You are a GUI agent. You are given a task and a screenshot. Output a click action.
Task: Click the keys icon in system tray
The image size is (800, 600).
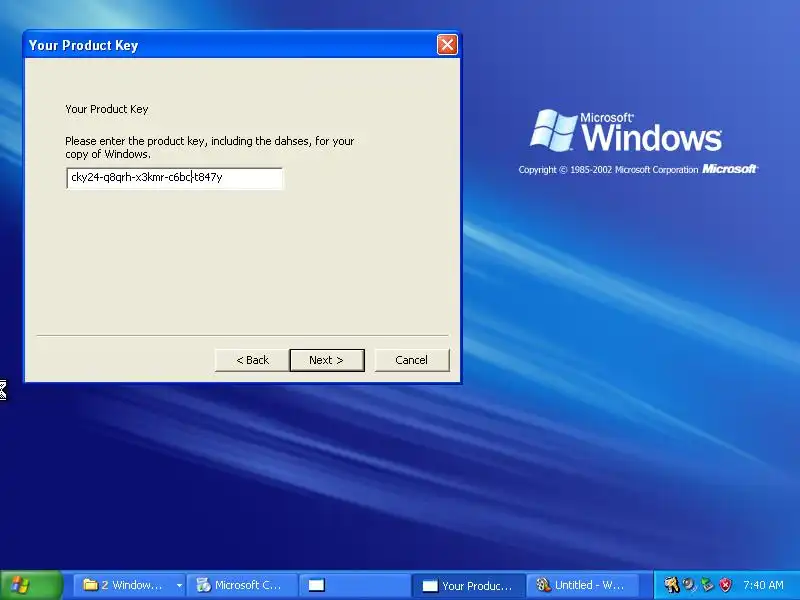671,585
